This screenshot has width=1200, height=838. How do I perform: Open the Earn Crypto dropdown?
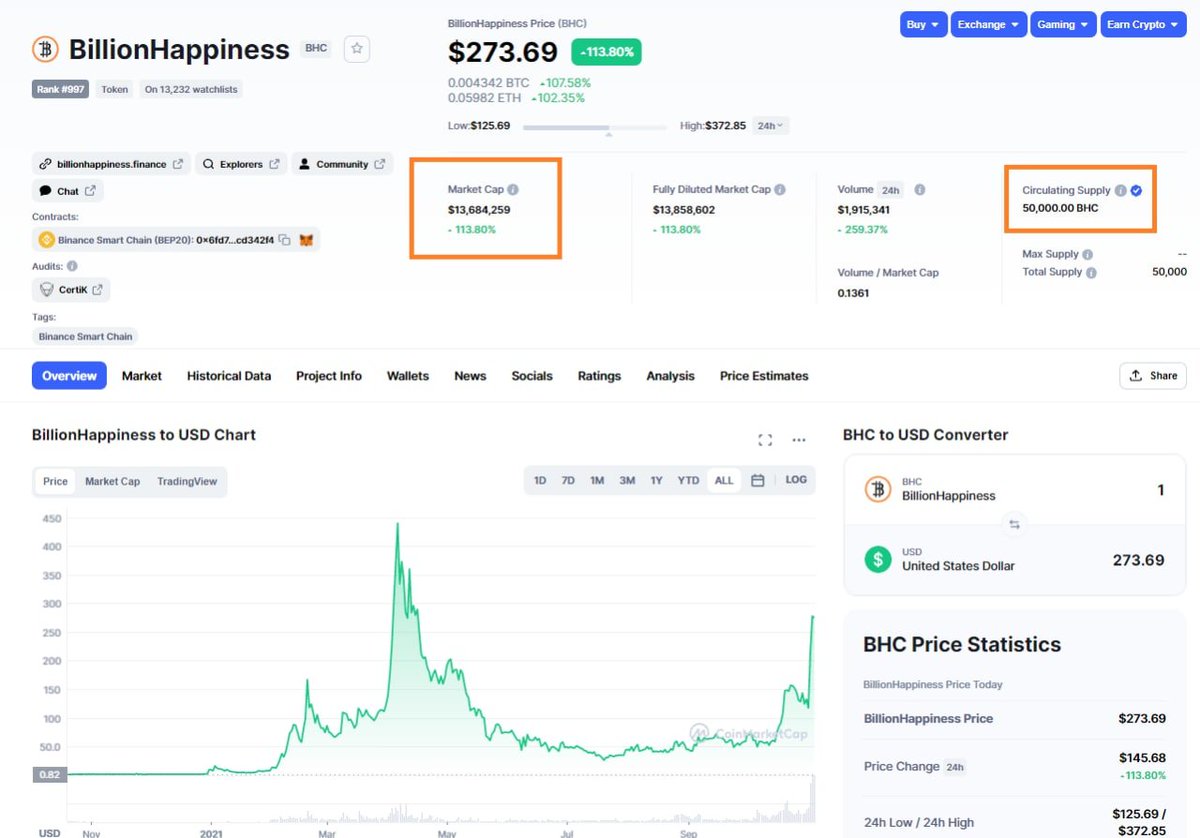tap(1143, 24)
